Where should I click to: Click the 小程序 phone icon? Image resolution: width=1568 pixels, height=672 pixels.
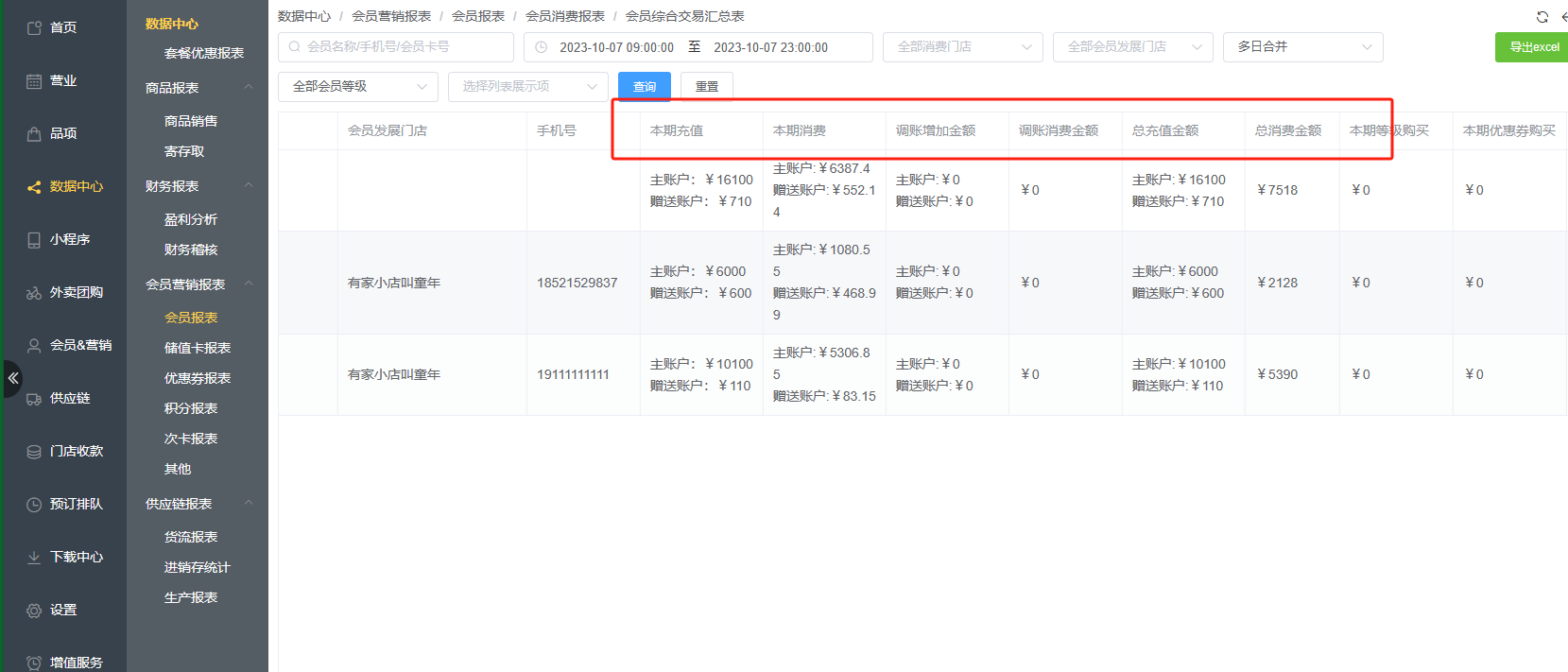coord(34,240)
